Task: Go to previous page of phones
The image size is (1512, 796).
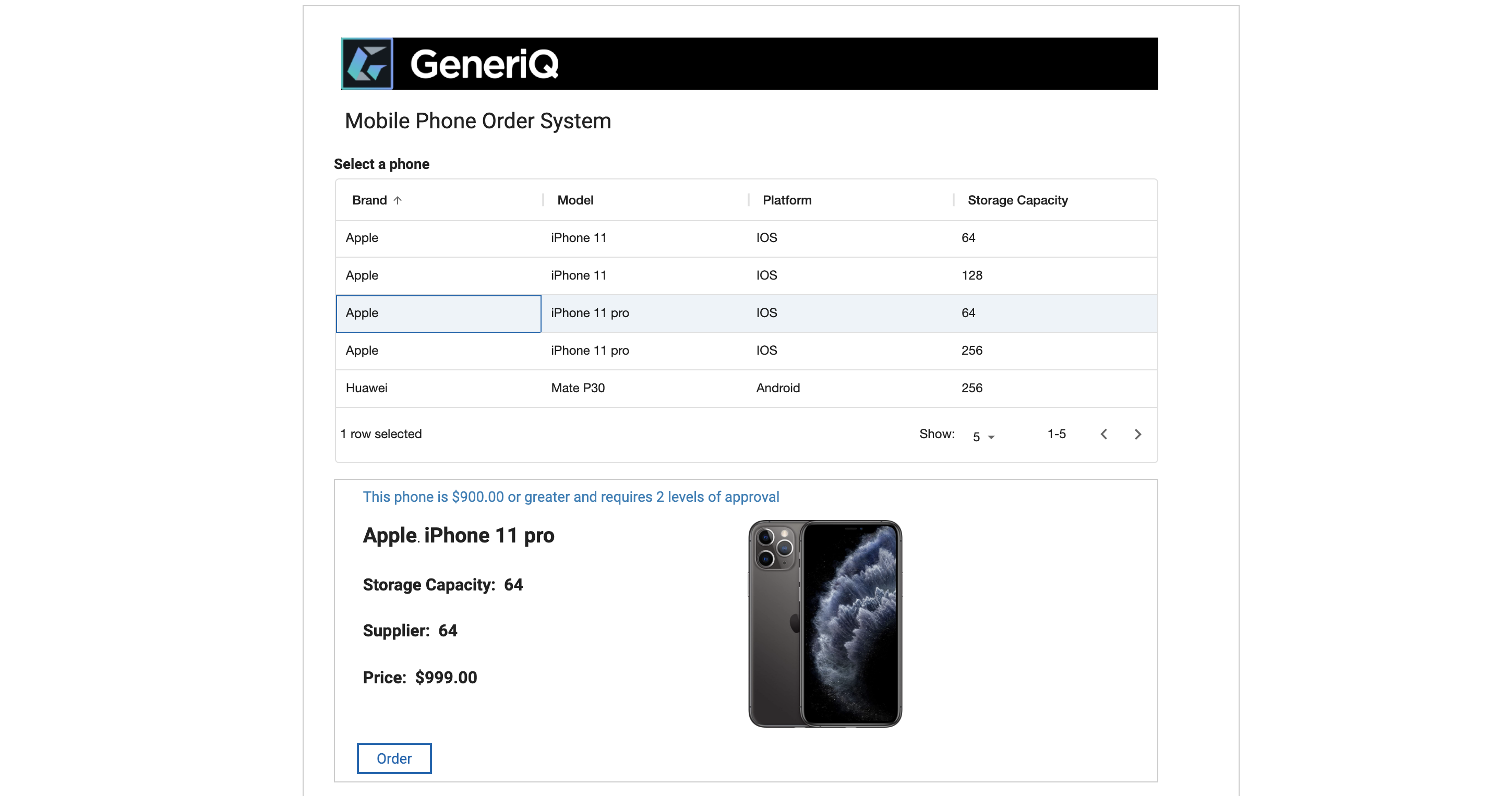Action: click(x=1103, y=434)
